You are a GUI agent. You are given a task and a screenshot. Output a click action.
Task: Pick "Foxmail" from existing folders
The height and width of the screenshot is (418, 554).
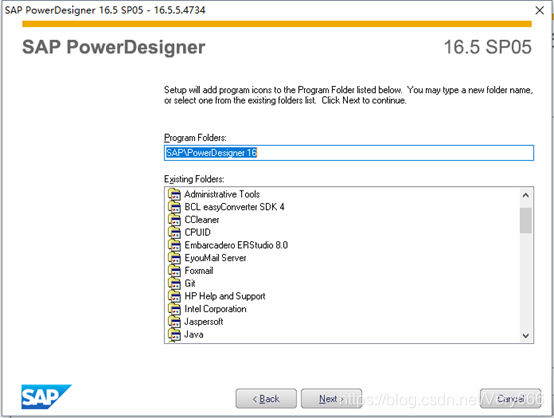[x=199, y=271]
